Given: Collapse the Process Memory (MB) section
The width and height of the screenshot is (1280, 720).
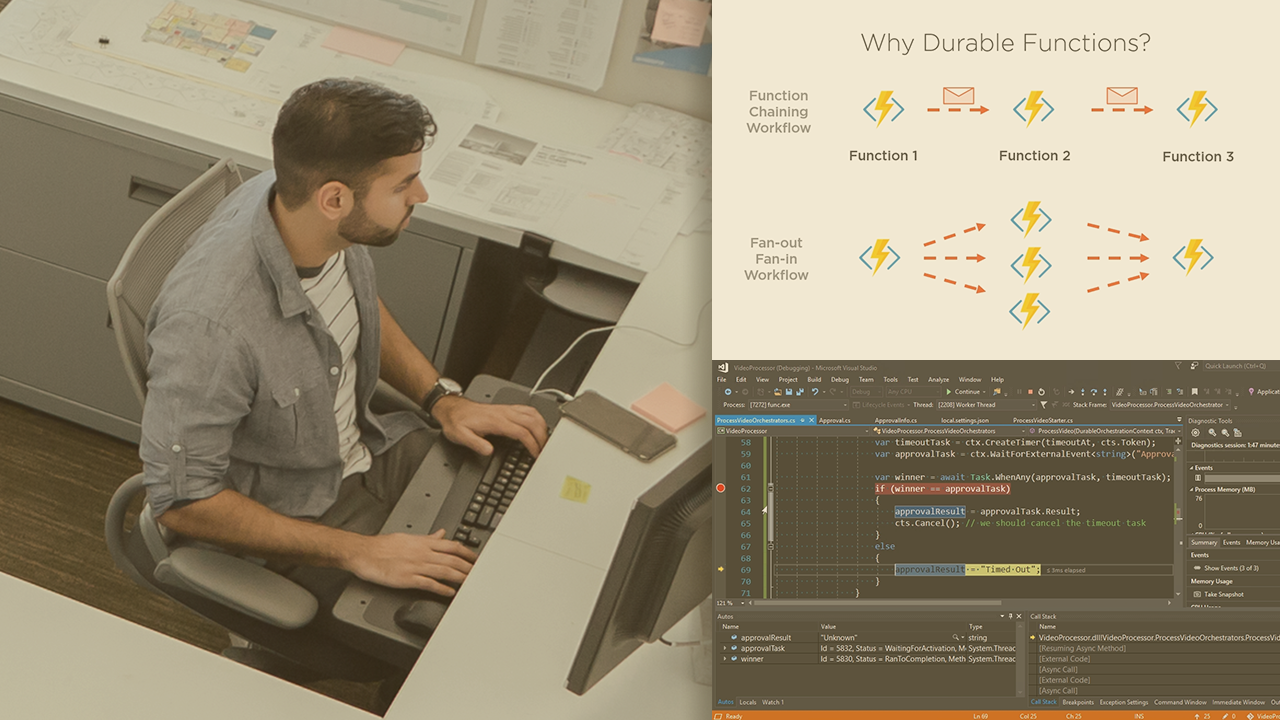Looking at the screenshot, I should pyautogui.click(x=1191, y=490).
